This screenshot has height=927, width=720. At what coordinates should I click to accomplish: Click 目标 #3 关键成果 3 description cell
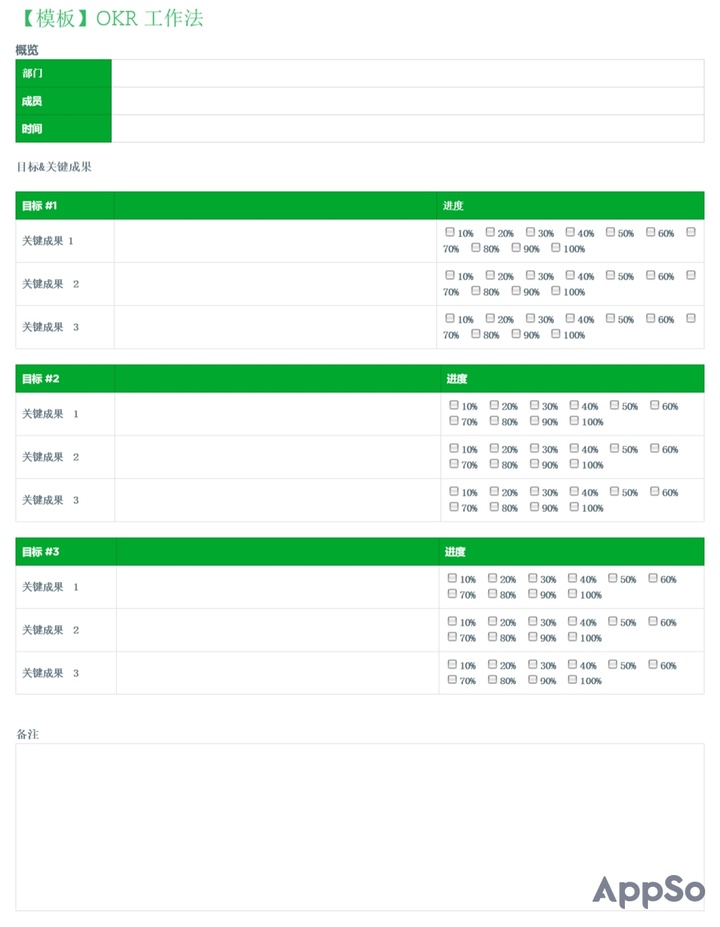coord(277,673)
